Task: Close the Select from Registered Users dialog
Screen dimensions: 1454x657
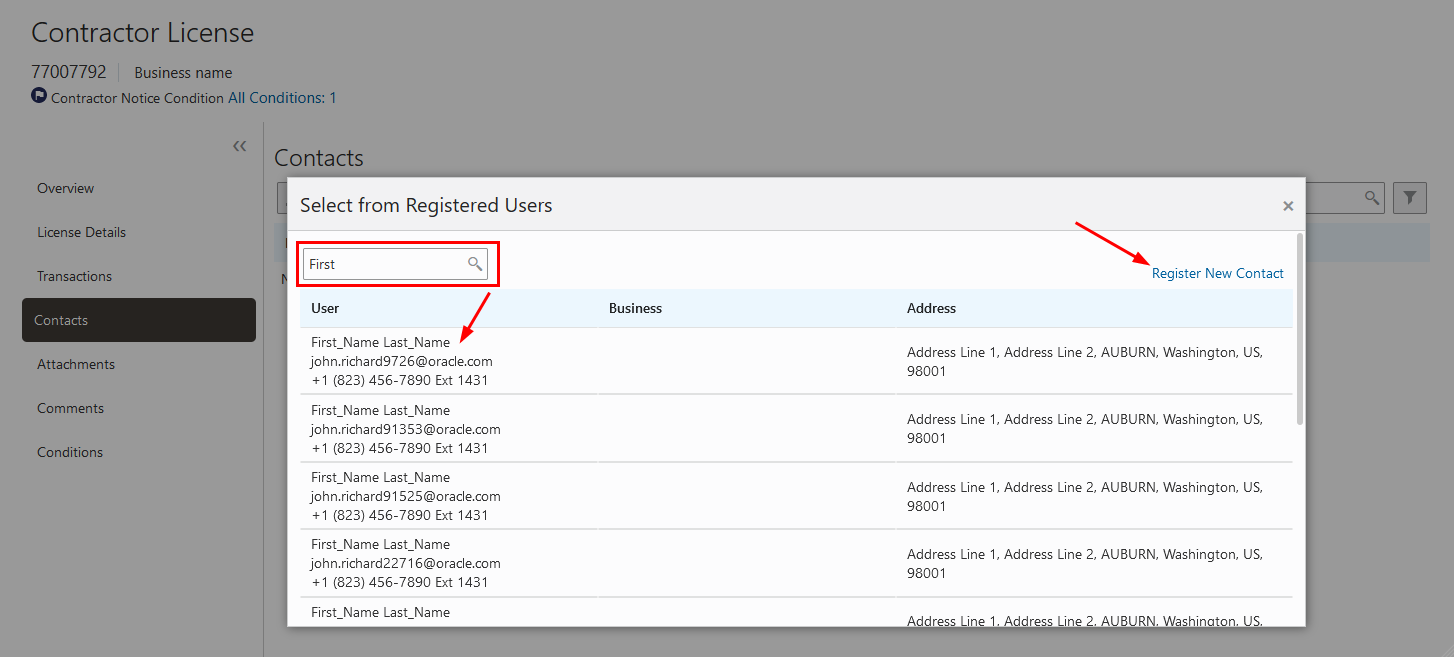Action: pyautogui.click(x=1288, y=206)
